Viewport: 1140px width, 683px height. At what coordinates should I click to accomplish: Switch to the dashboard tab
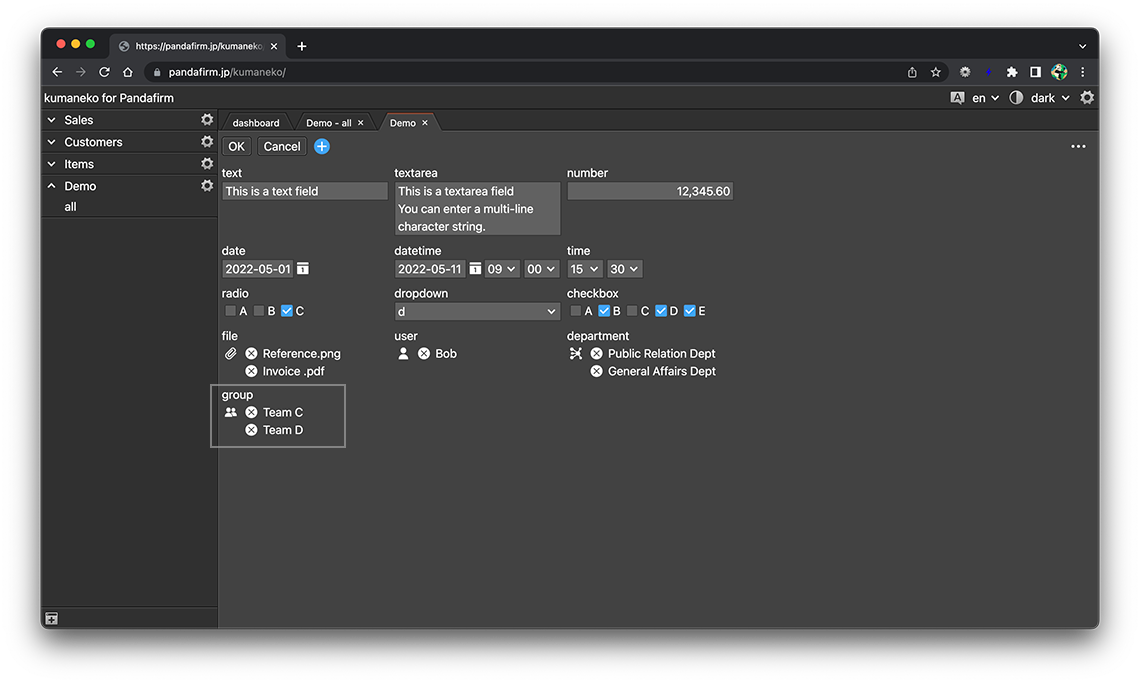pyautogui.click(x=256, y=123)
